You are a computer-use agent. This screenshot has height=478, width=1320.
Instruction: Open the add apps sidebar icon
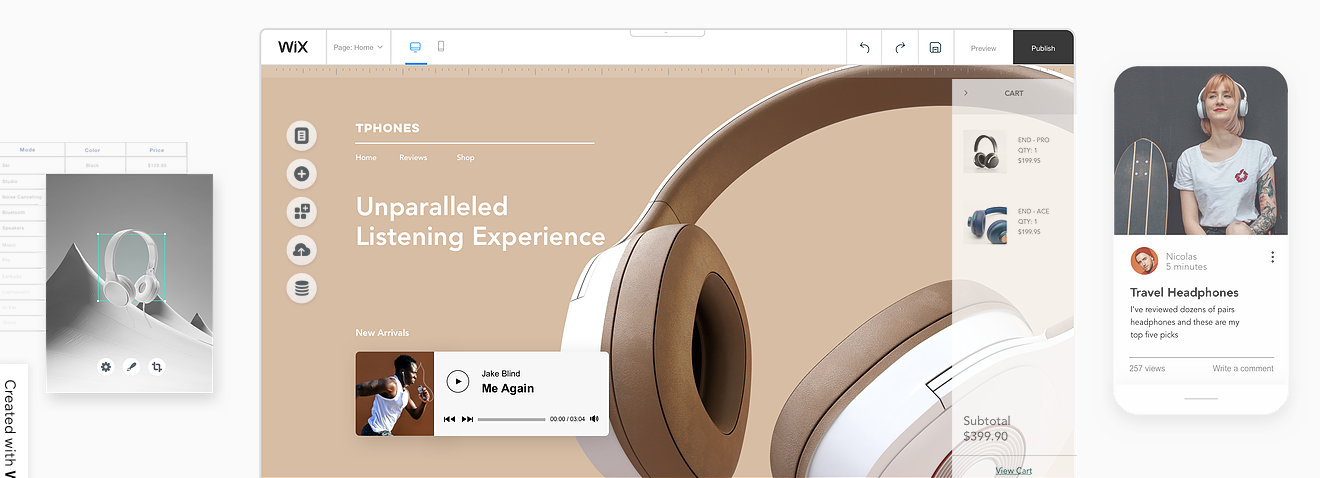point(302,212)
